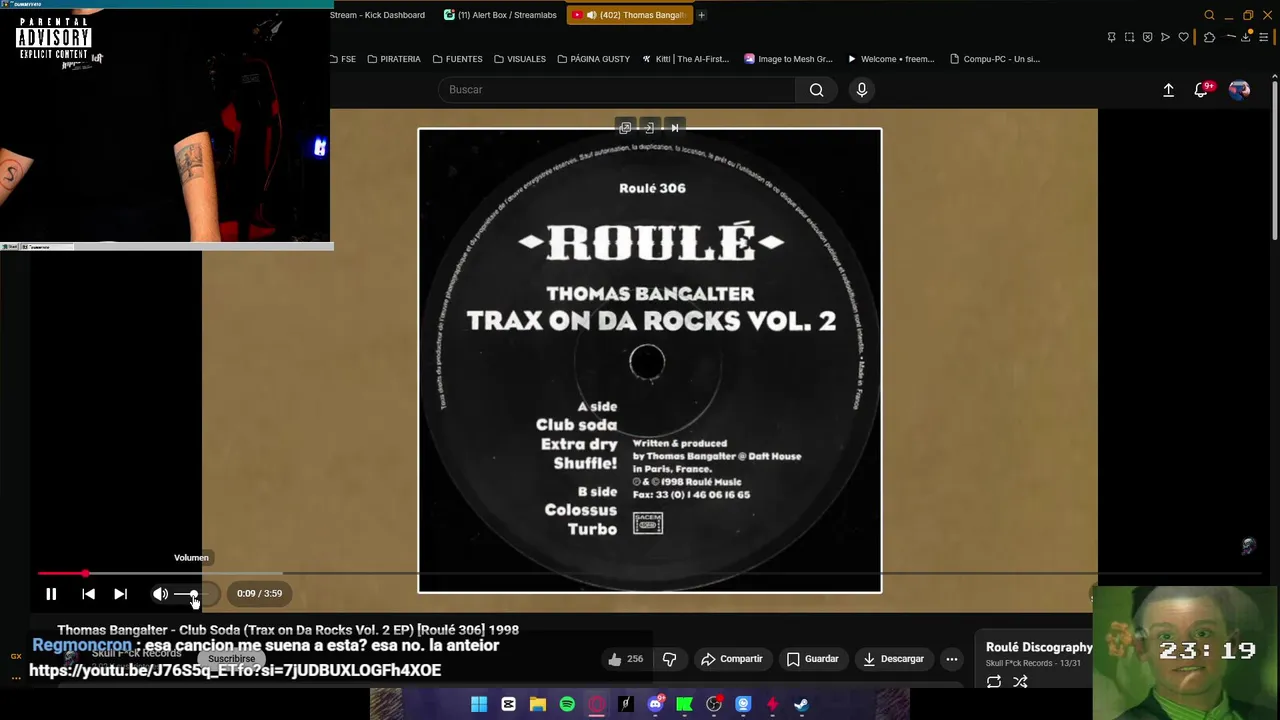The width and height of the screenshot is (1280, 720).
Task: Mute audio using the speaker icon
Action: click(160, 594)
